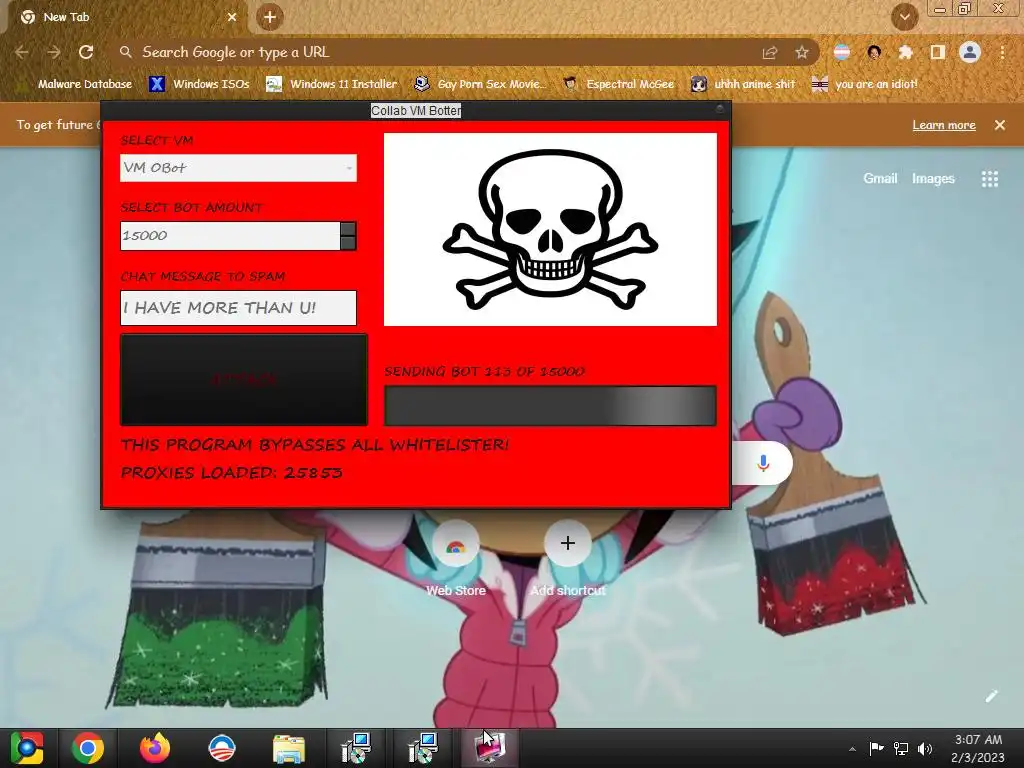Decrease bot amount with down stepper
This screenshot has height=768, width=1024.
pos(348,243)
